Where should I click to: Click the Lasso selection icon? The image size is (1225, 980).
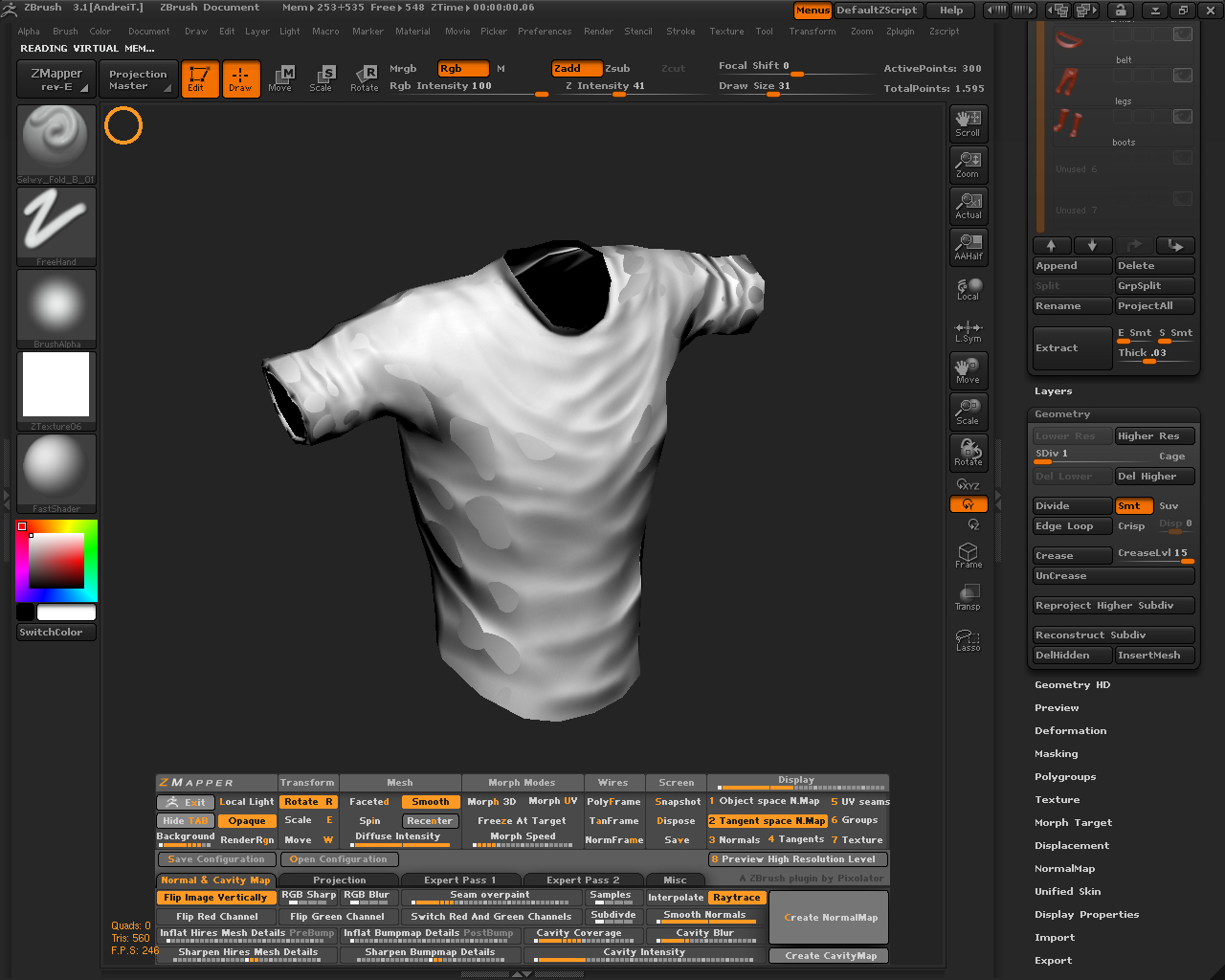point(968,639)
